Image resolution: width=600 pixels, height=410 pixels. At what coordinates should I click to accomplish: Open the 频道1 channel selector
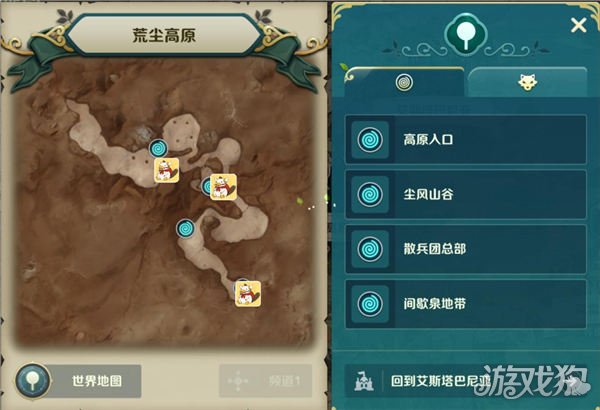tap(266, 381)
